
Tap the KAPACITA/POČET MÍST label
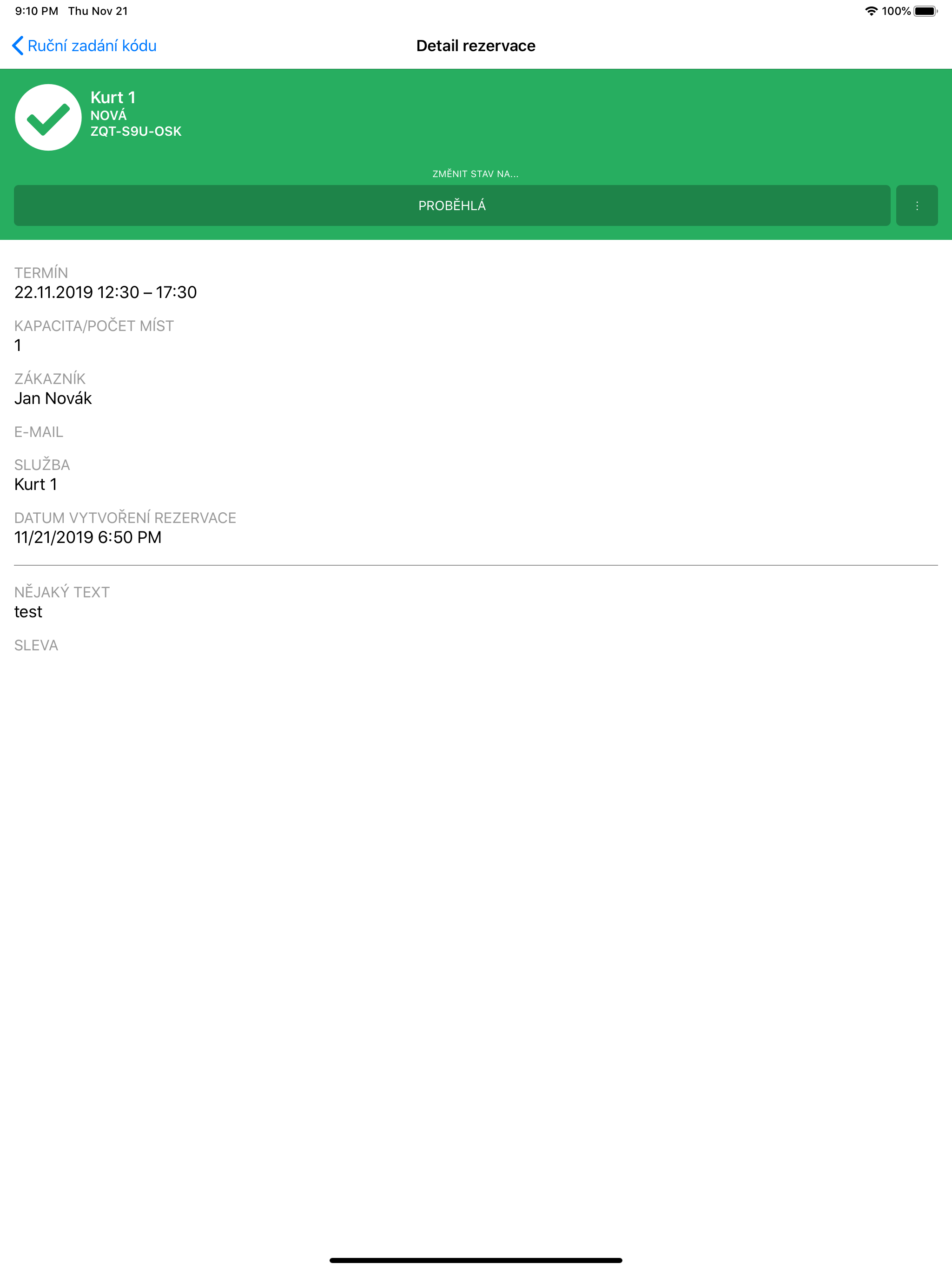pos(94,325)
